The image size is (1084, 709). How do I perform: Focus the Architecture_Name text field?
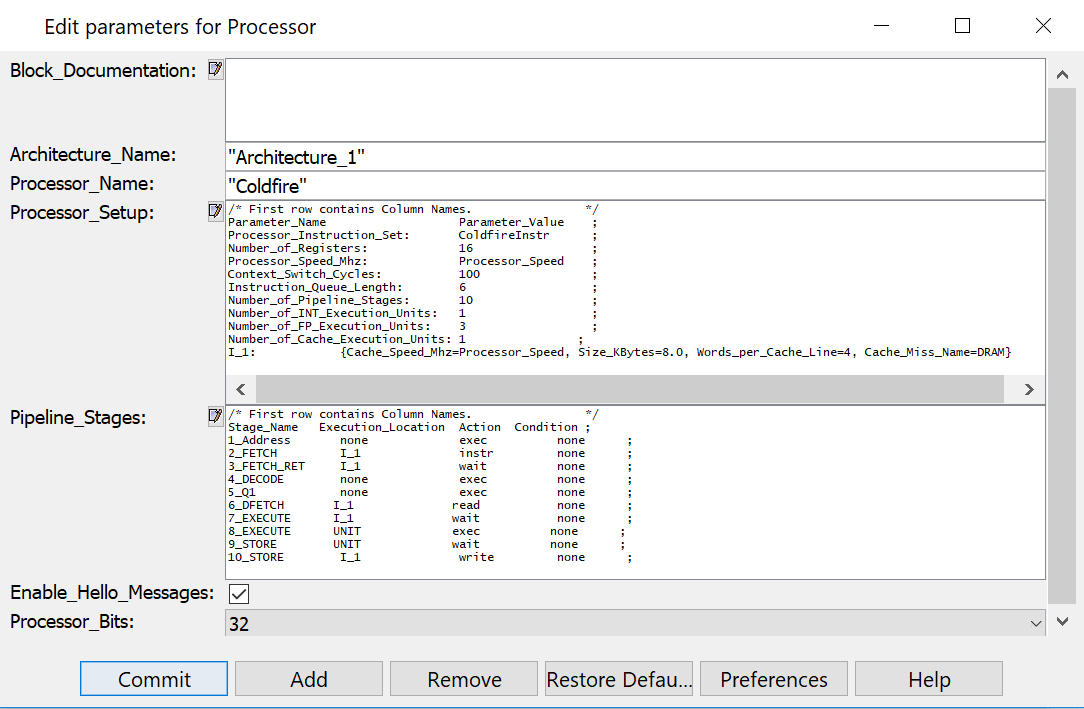point(635,157)
